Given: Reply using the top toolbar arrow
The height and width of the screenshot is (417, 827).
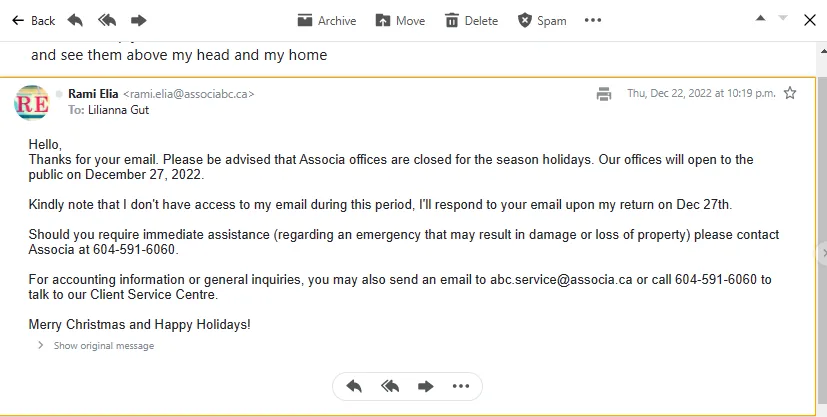Looking at the screenshot, I should [x=75, y=21].
